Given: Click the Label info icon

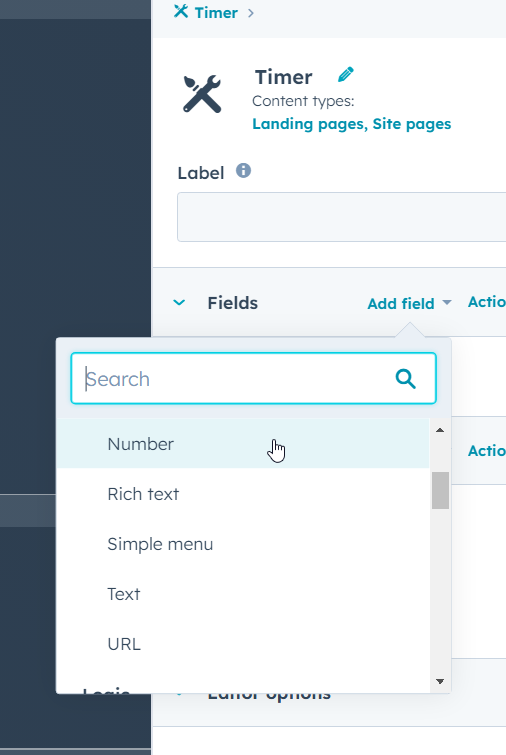Looking at the screenshot, I should click(243, 170).
